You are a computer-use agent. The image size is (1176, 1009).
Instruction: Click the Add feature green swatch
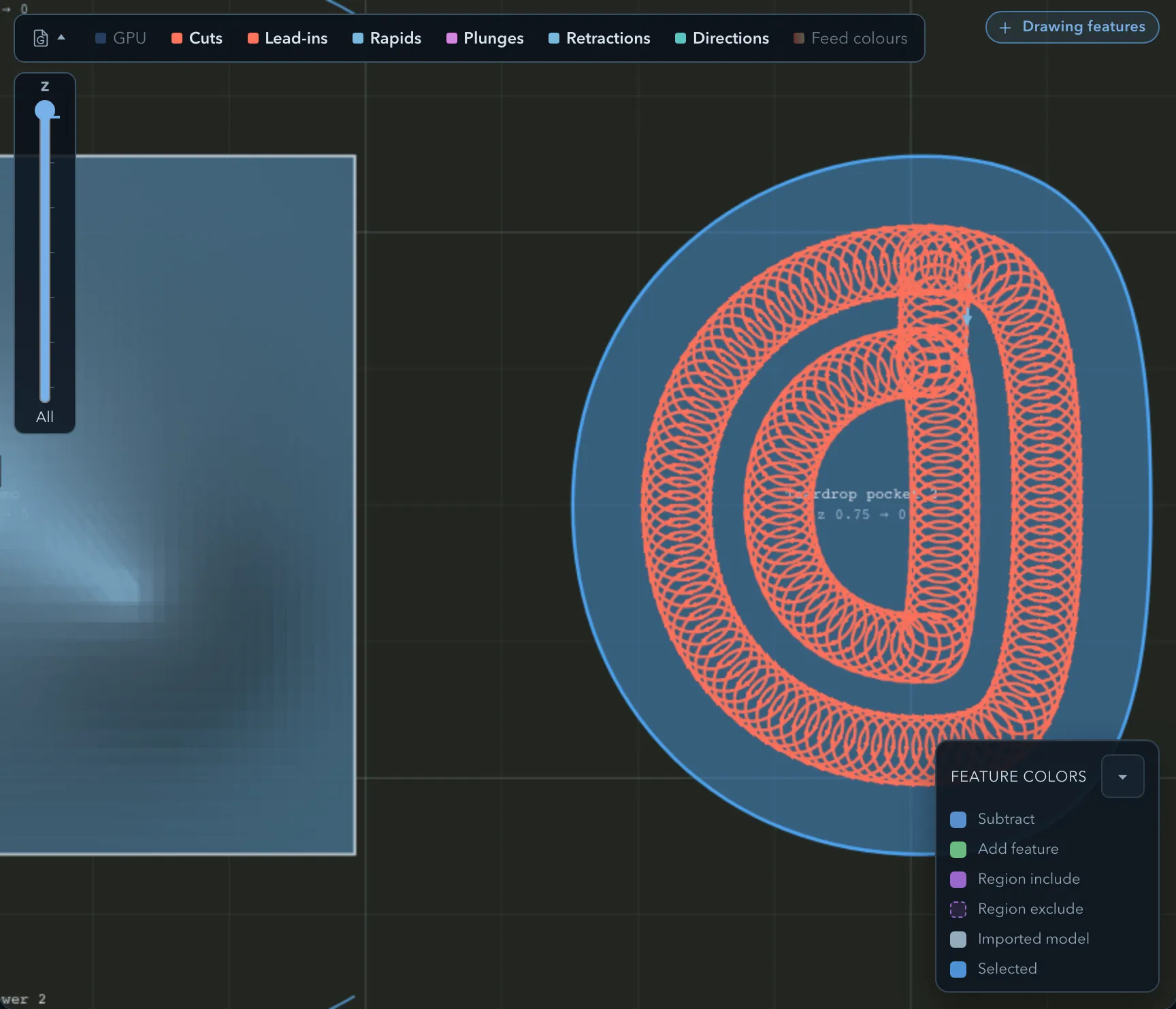pos(958,849)
